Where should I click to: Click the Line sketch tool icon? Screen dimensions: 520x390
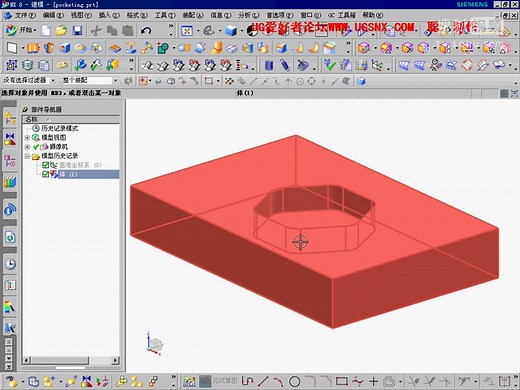(263, 381)
